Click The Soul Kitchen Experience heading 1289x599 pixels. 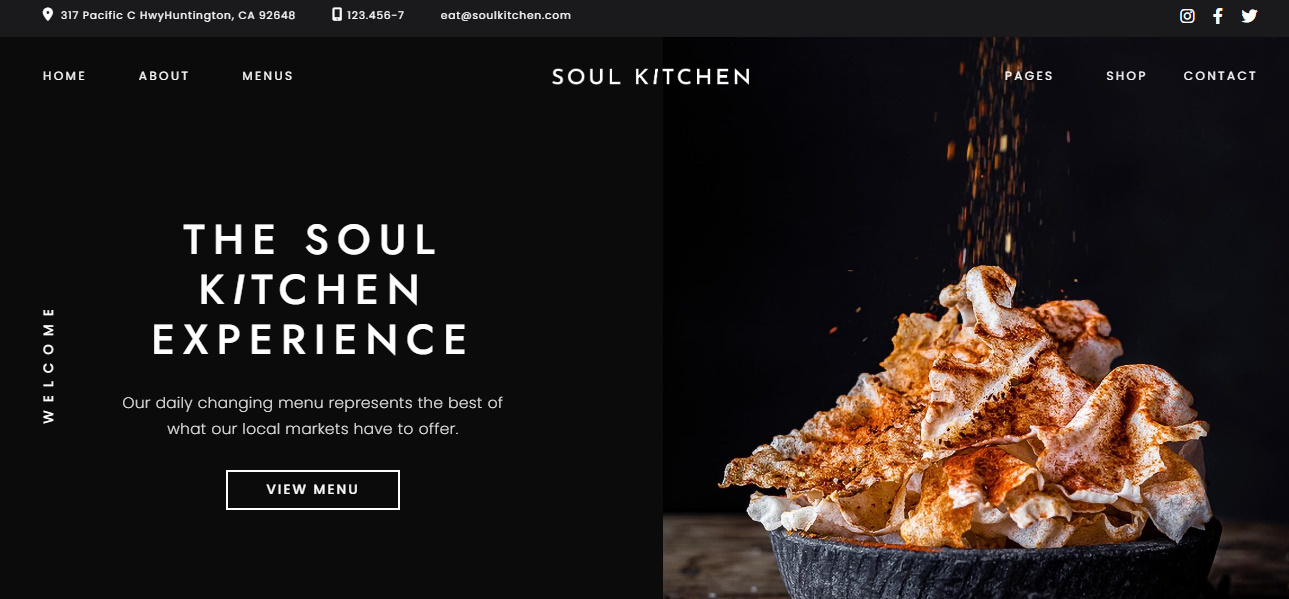tap(311, 290)
